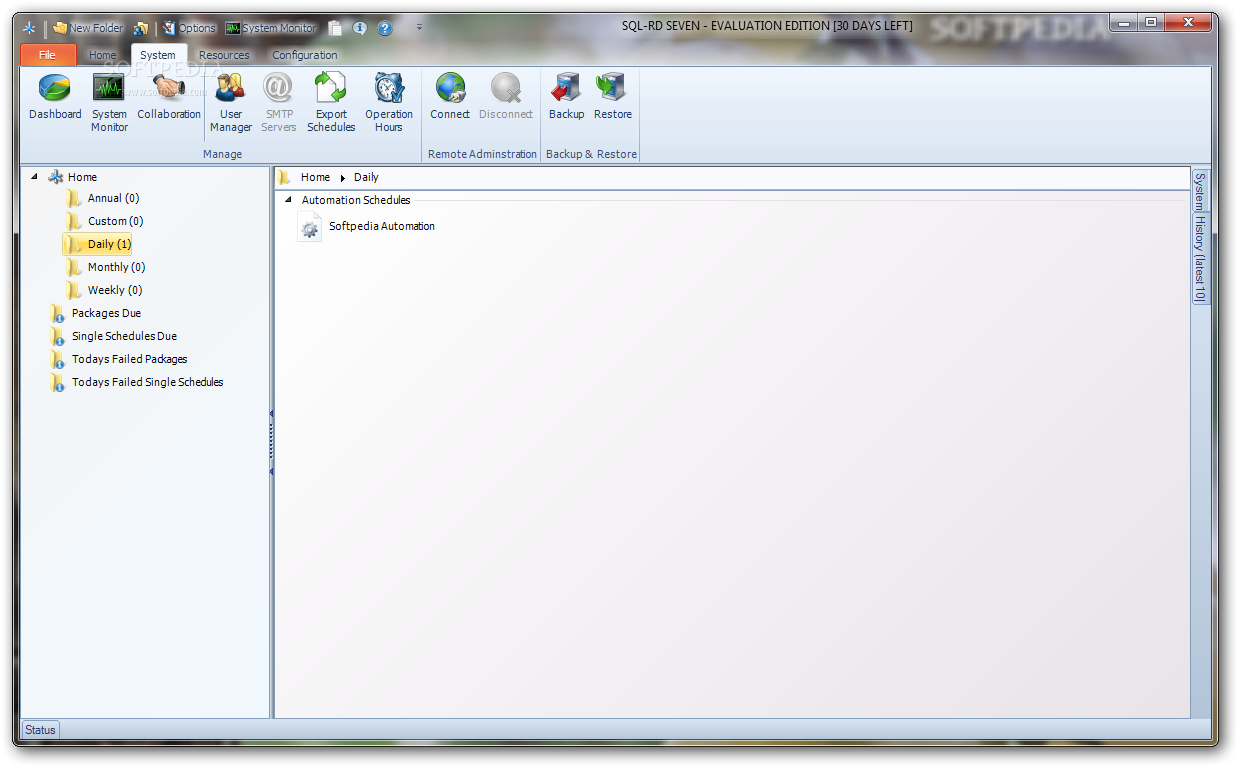
Task: Click the Softpedia Automation gear icon
Action: [x=310, y=227]
